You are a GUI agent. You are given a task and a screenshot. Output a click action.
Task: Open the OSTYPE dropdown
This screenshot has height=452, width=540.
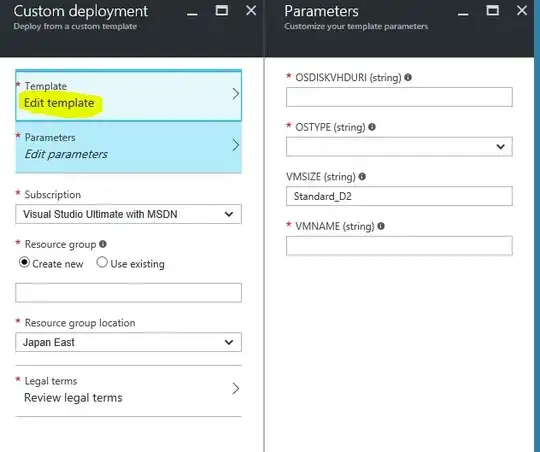[399, 146]
